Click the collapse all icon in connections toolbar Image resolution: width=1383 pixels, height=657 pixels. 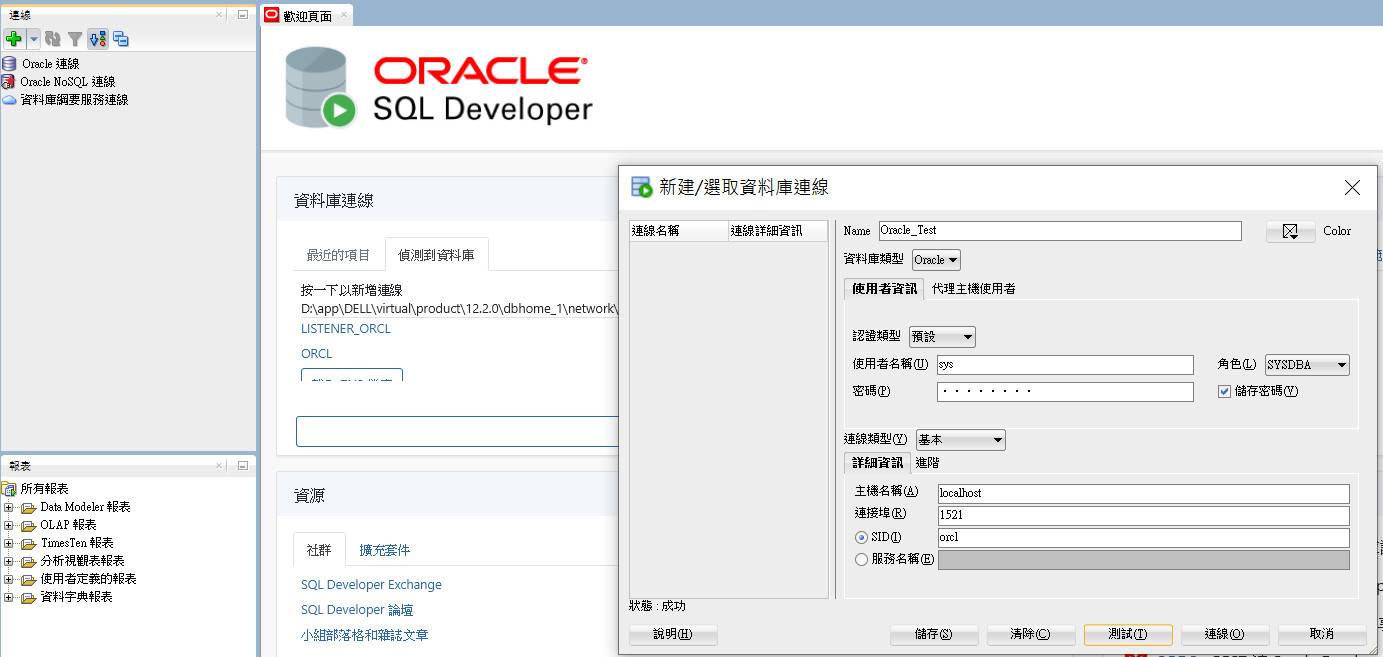click(120, 39)
